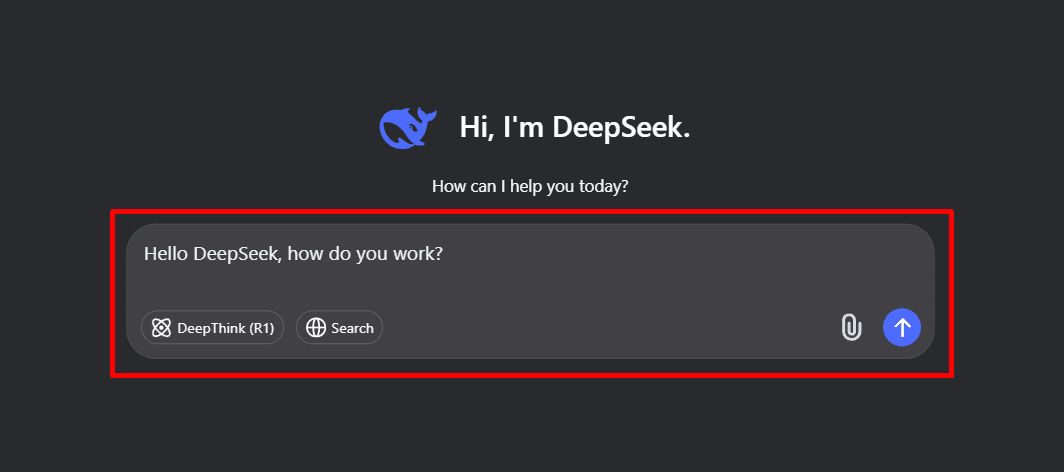Image resolution: width=1064 pixels, height=472 pixels.
Task: Place cursor after "how do you work?"
Action: pyautogui.click(x=444, y=254)
